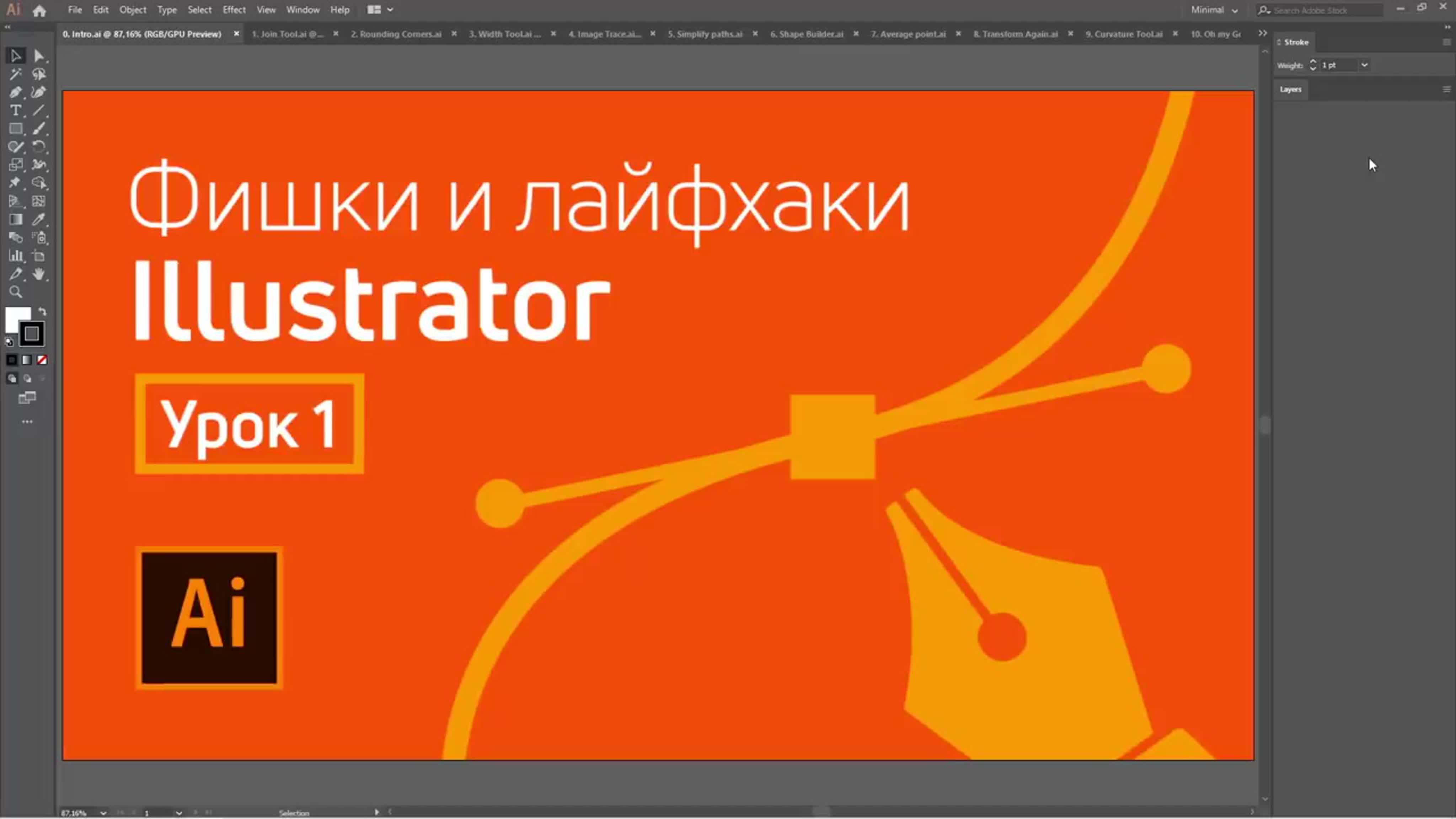Select the Gradient tool
Viewport: 1456px width, 819px height.
(15, 219)
